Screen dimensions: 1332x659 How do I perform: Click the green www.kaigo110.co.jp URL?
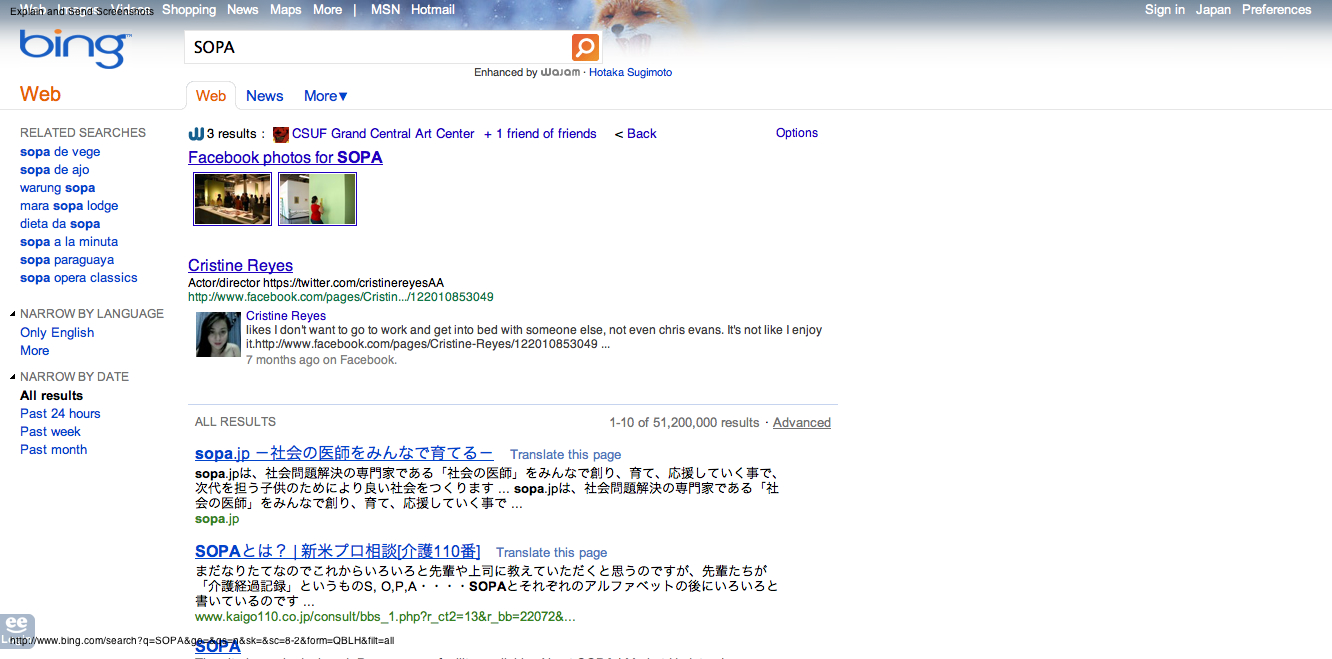click(x=385, y=617)
